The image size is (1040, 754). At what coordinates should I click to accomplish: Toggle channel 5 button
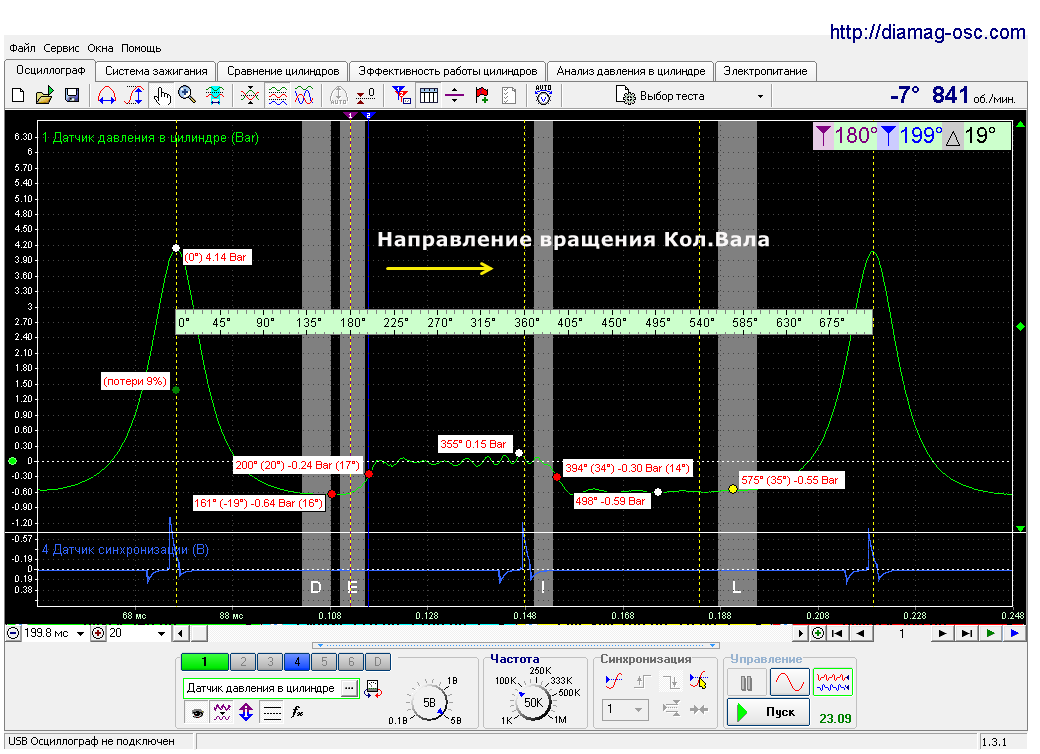point(324,662)
